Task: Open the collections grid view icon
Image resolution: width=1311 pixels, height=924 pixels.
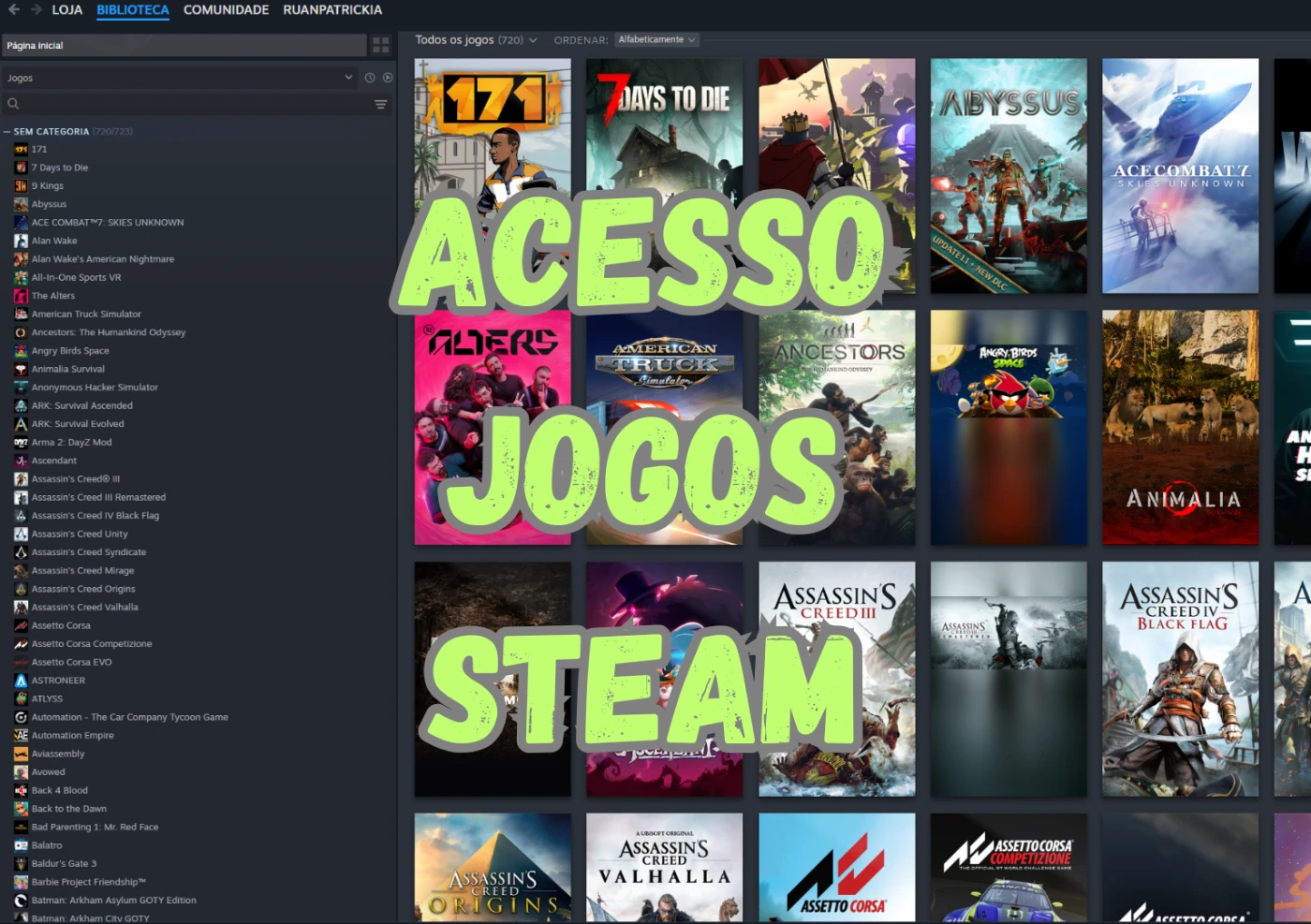Action: tap(380, 45)
